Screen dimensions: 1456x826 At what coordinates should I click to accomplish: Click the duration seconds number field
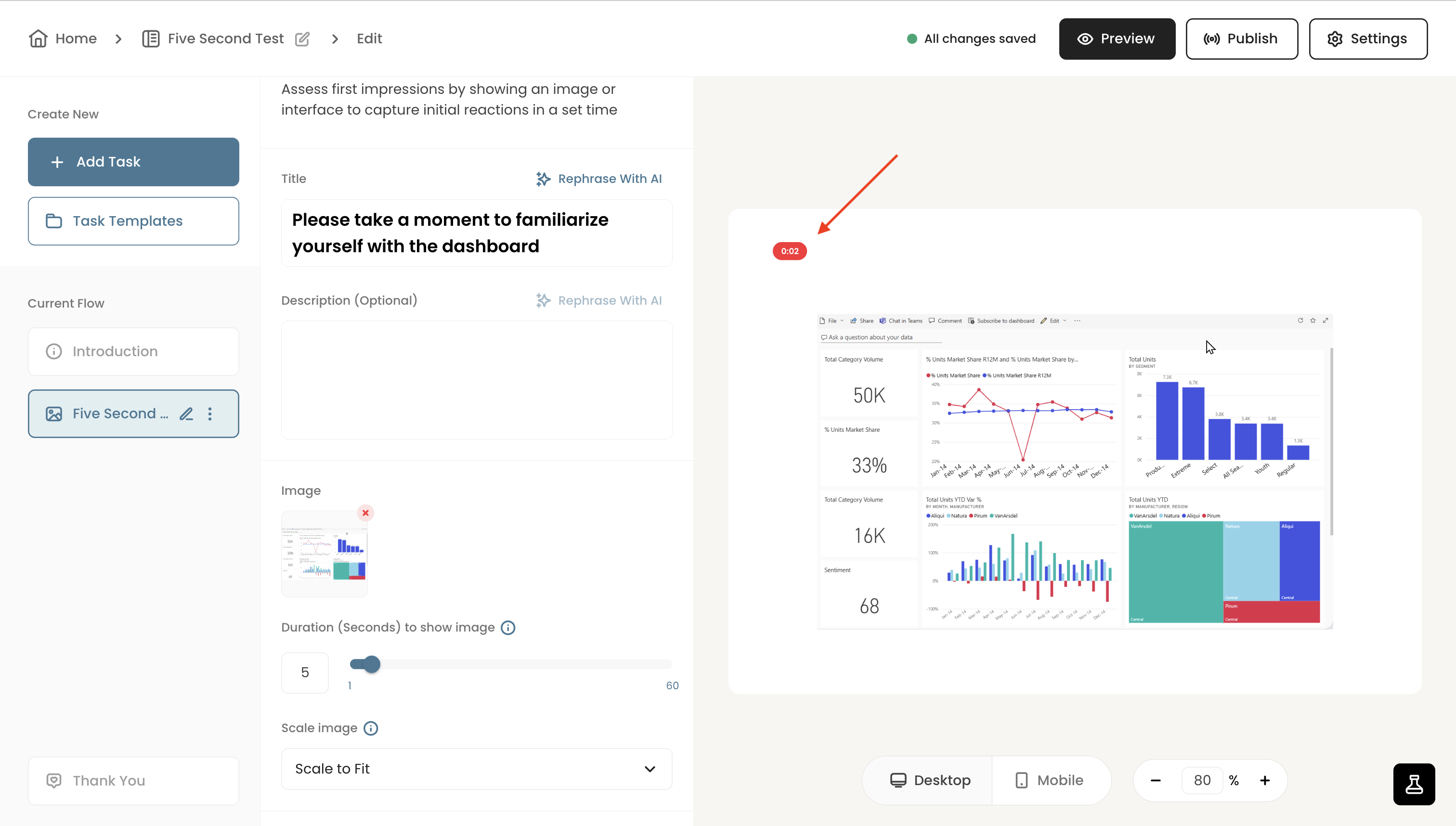click(305, 672)
